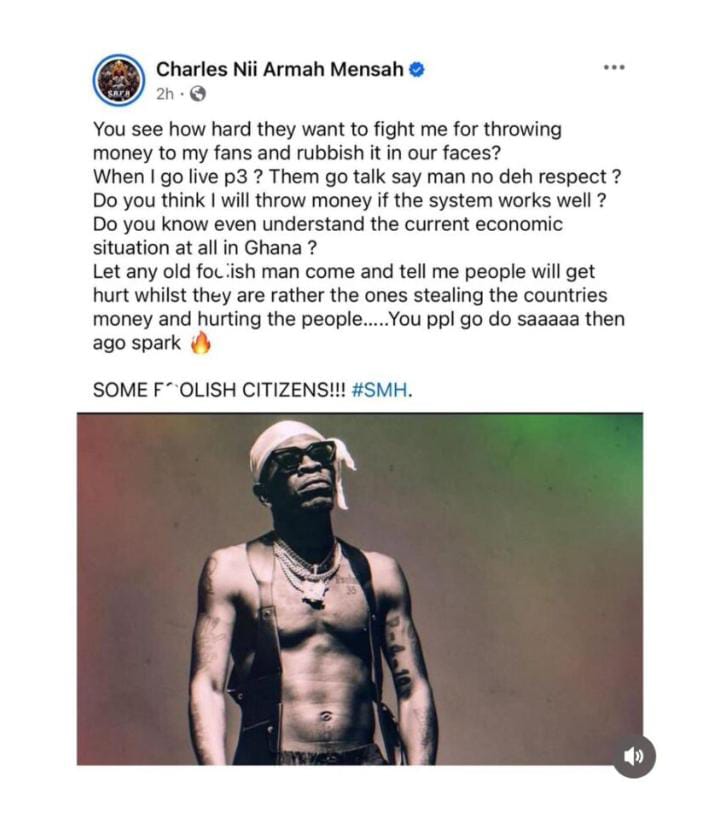This screenshot has height=831, width=720.
Task: Click the globe public privacy icon
Action: click(x=198, y=94)
